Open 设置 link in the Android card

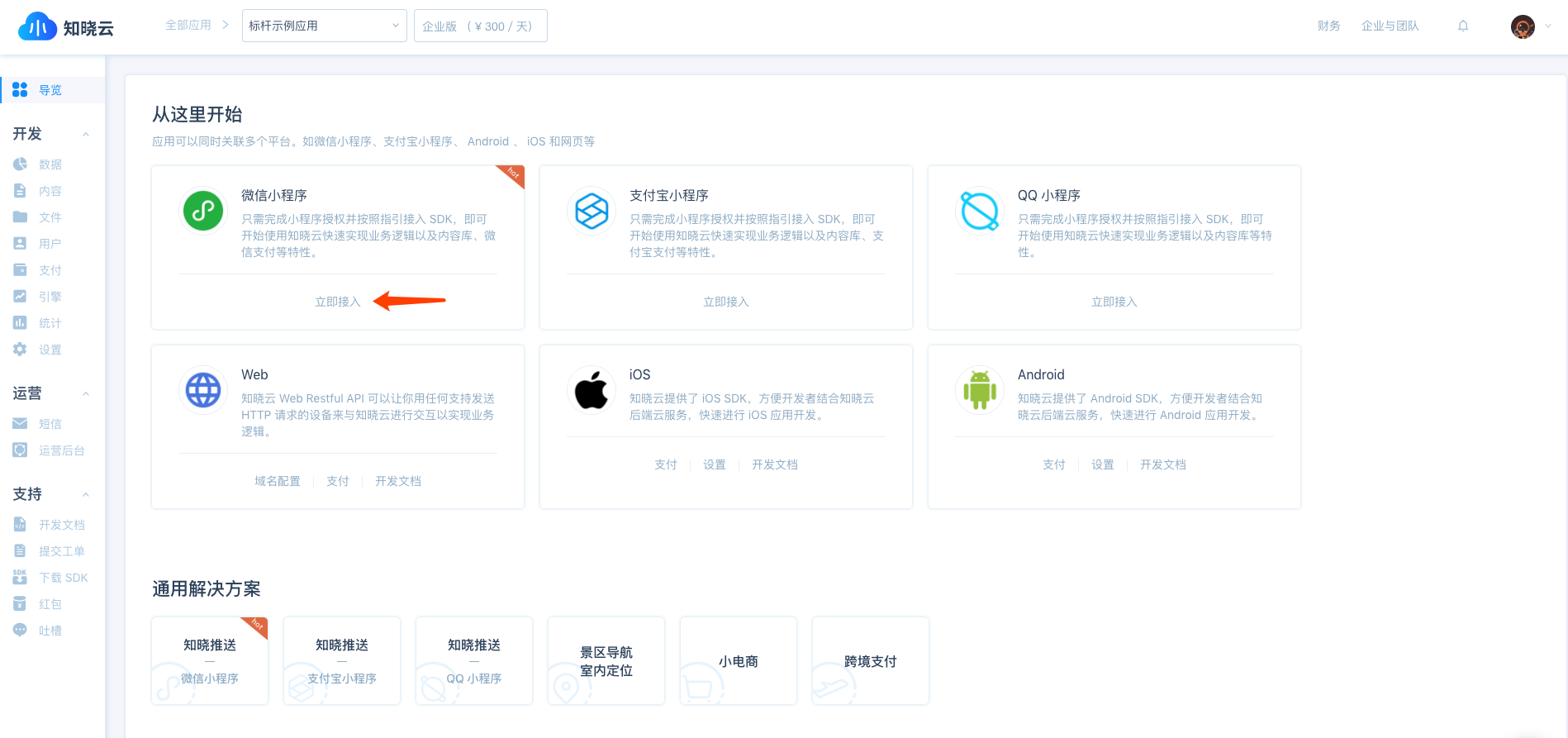pos(1103,464)
